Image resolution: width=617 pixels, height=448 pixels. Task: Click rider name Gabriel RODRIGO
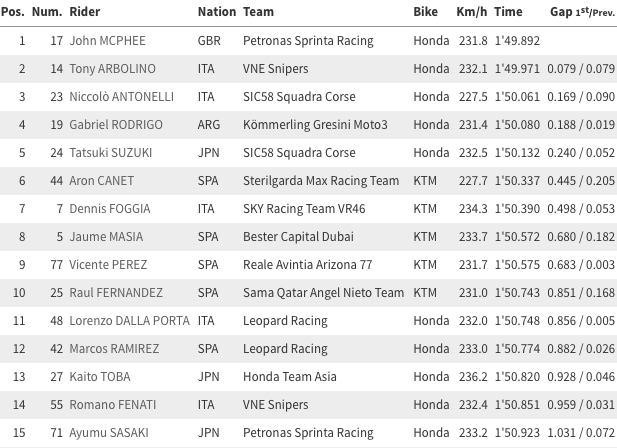(x=116, y=124)
